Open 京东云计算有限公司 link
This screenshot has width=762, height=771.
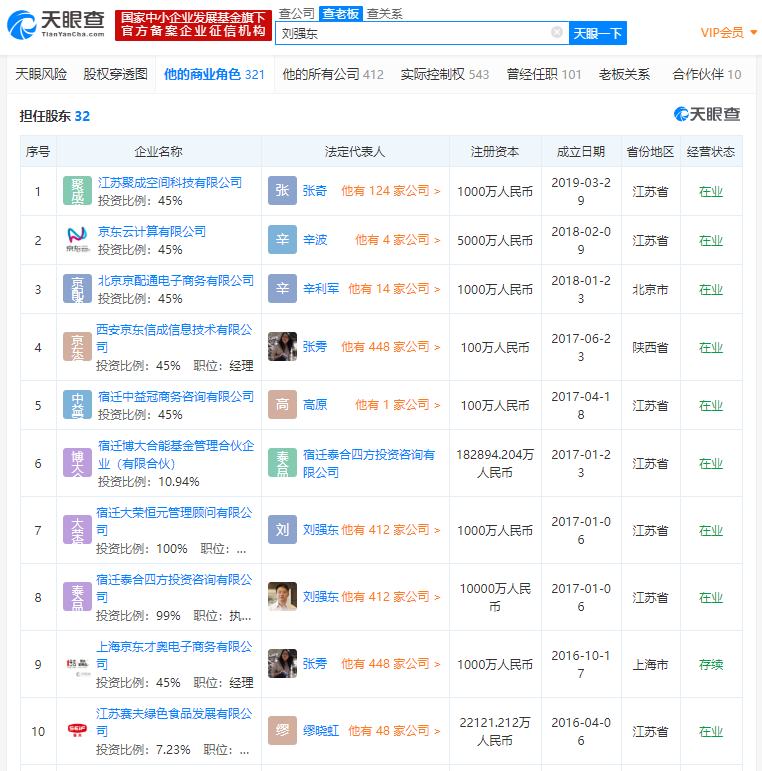click(x=151, y=231)
